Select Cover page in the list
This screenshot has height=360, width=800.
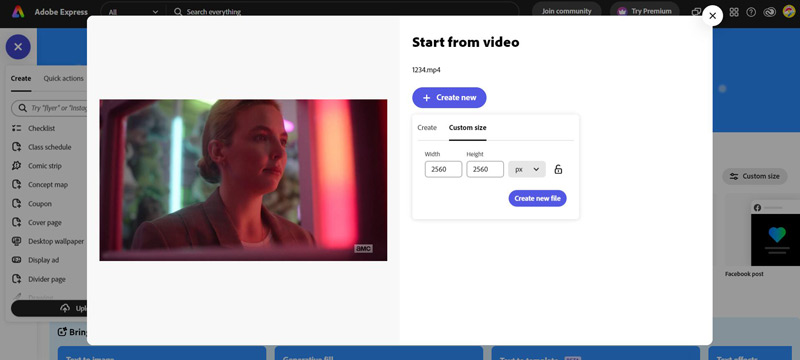pyautogui.click(x=45, y=223)
